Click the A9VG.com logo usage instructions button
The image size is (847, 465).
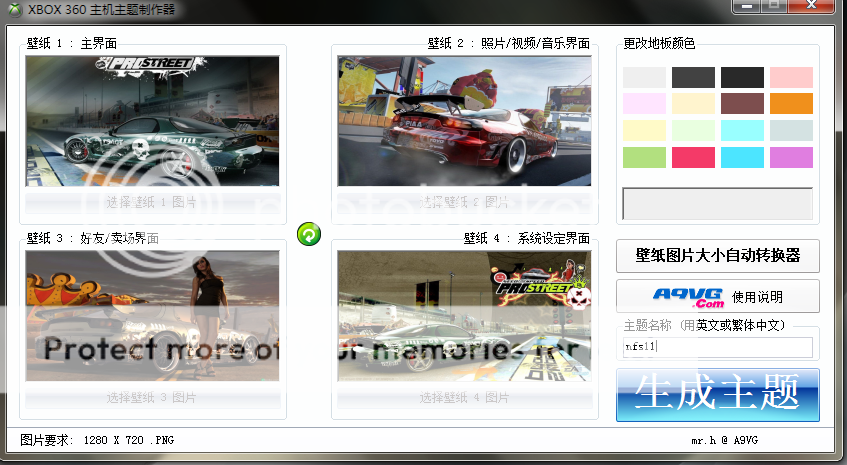click(718, 296)
